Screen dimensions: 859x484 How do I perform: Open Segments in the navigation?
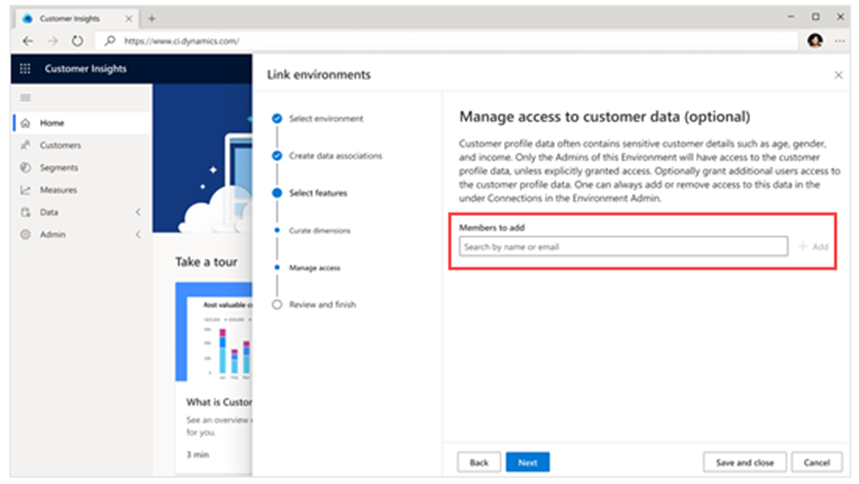pos(81,167)
